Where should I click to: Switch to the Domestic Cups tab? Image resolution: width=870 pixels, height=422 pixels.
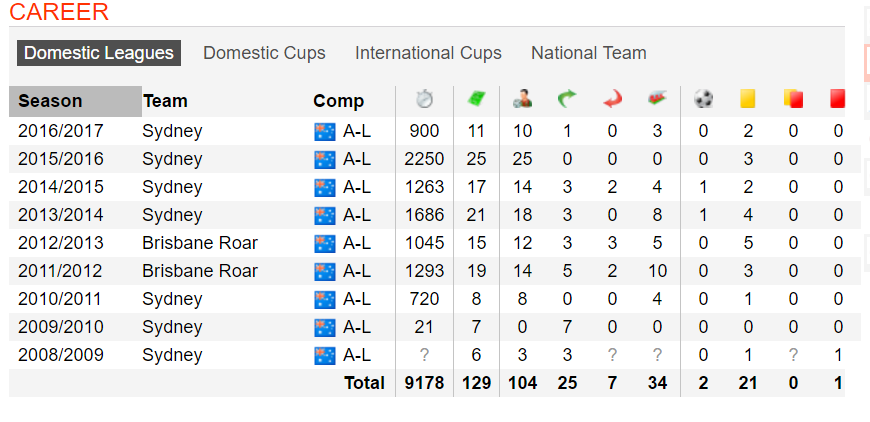point(264,53)
